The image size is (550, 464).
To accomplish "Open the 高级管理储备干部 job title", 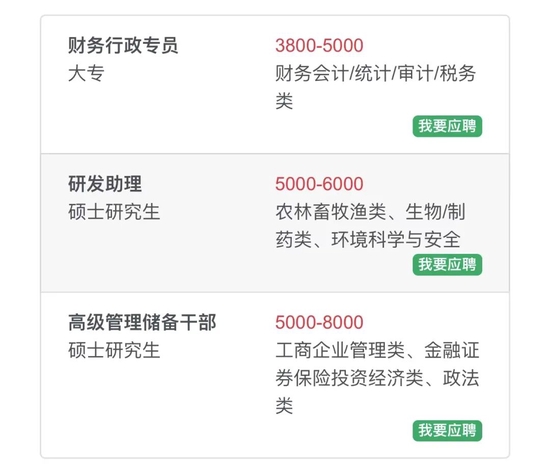I will pos(142,322).
